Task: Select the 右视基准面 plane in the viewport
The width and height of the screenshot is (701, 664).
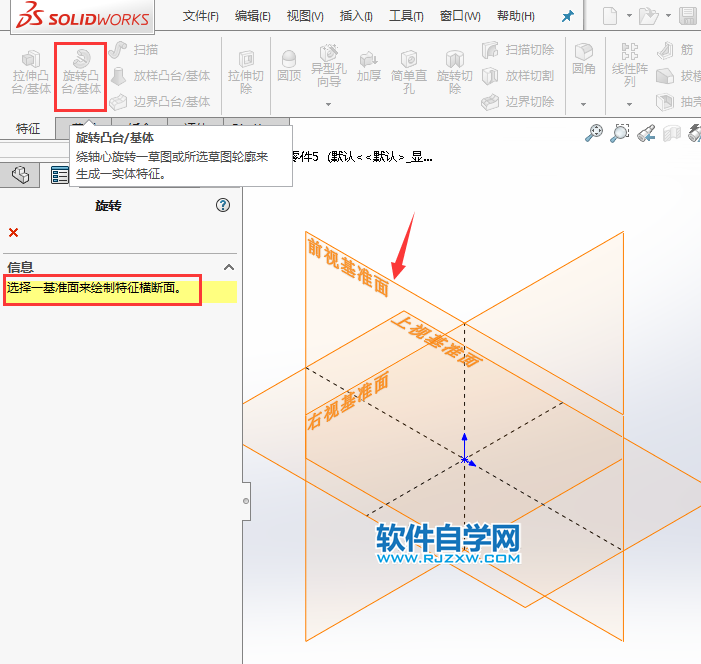Action: [x=348, y=401]
